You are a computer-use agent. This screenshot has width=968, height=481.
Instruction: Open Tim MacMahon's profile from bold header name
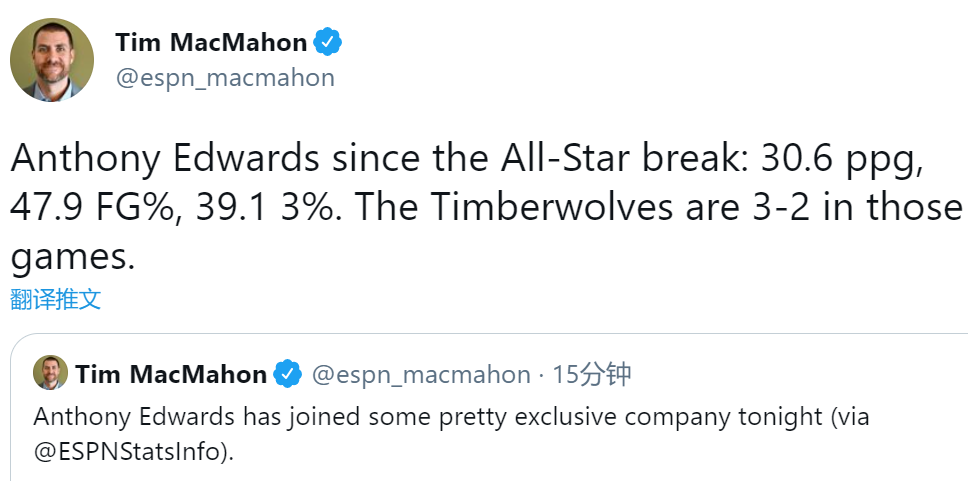tap(211, 43)
